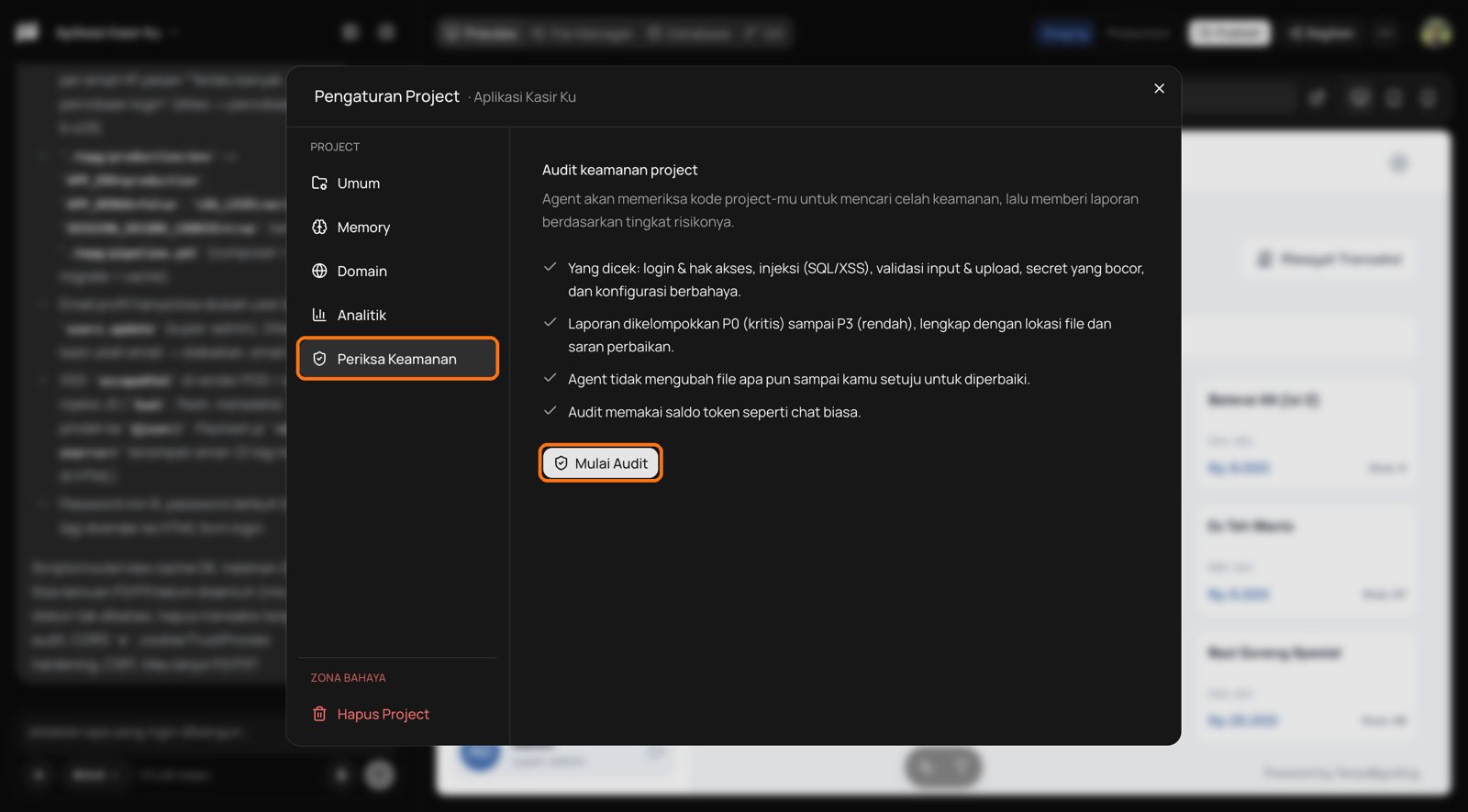Click the description "Agent akan memeriksa kode project-mu"

[840, 210]
